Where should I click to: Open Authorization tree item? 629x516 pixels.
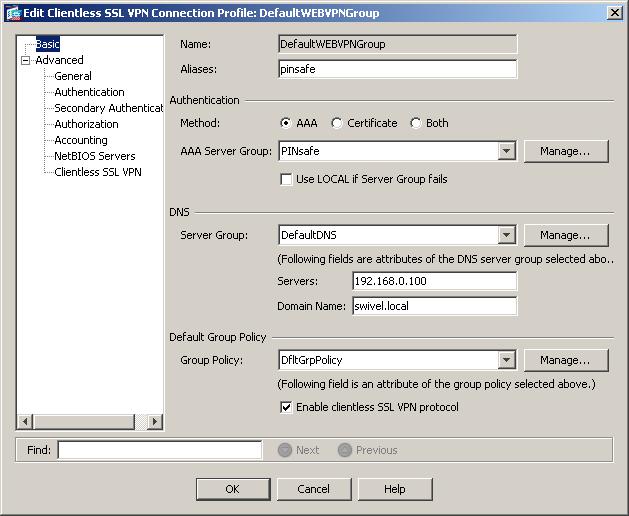[x=86, y=124]
